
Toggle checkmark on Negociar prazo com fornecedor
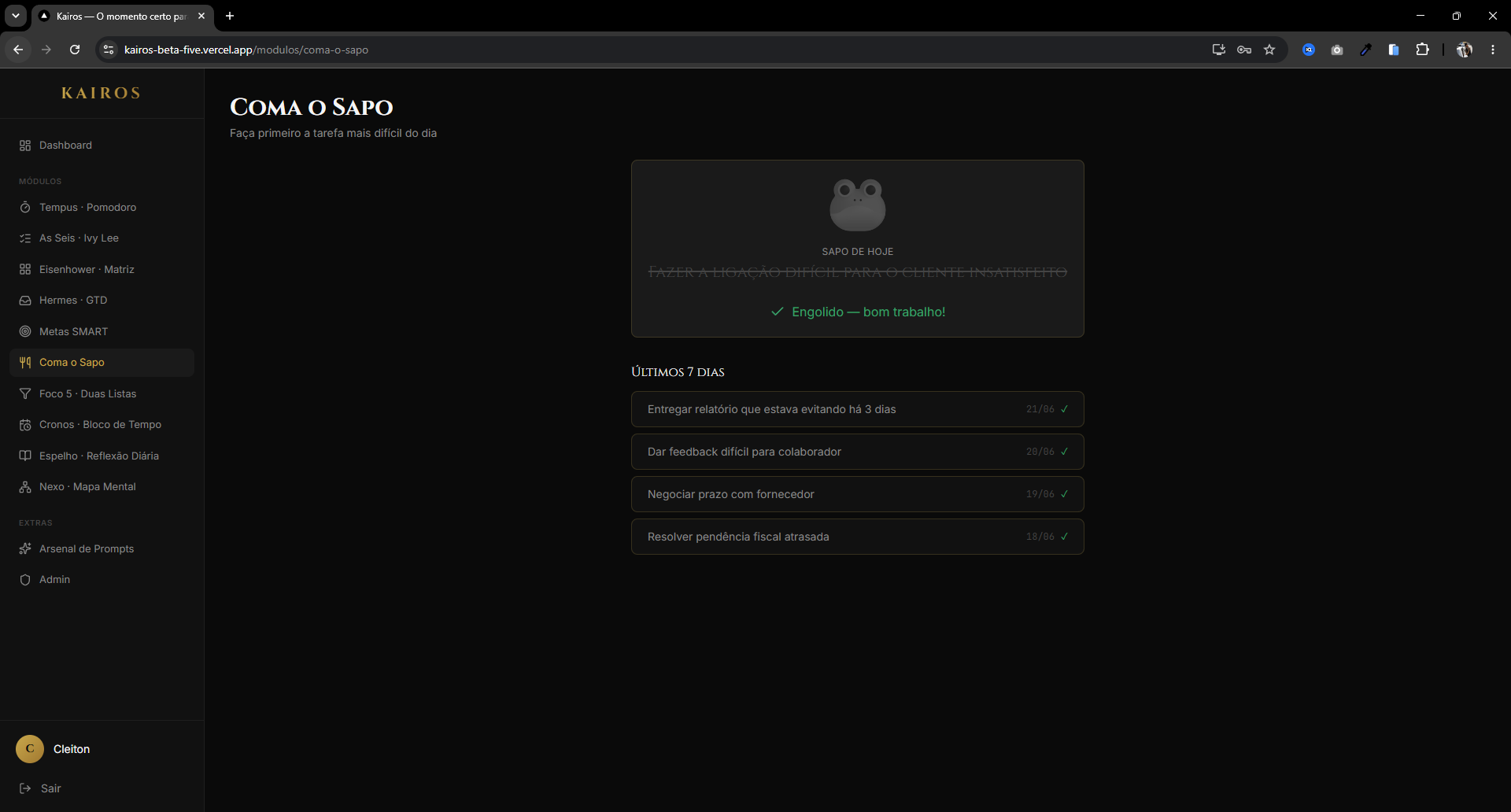(x=1064, y=494)
